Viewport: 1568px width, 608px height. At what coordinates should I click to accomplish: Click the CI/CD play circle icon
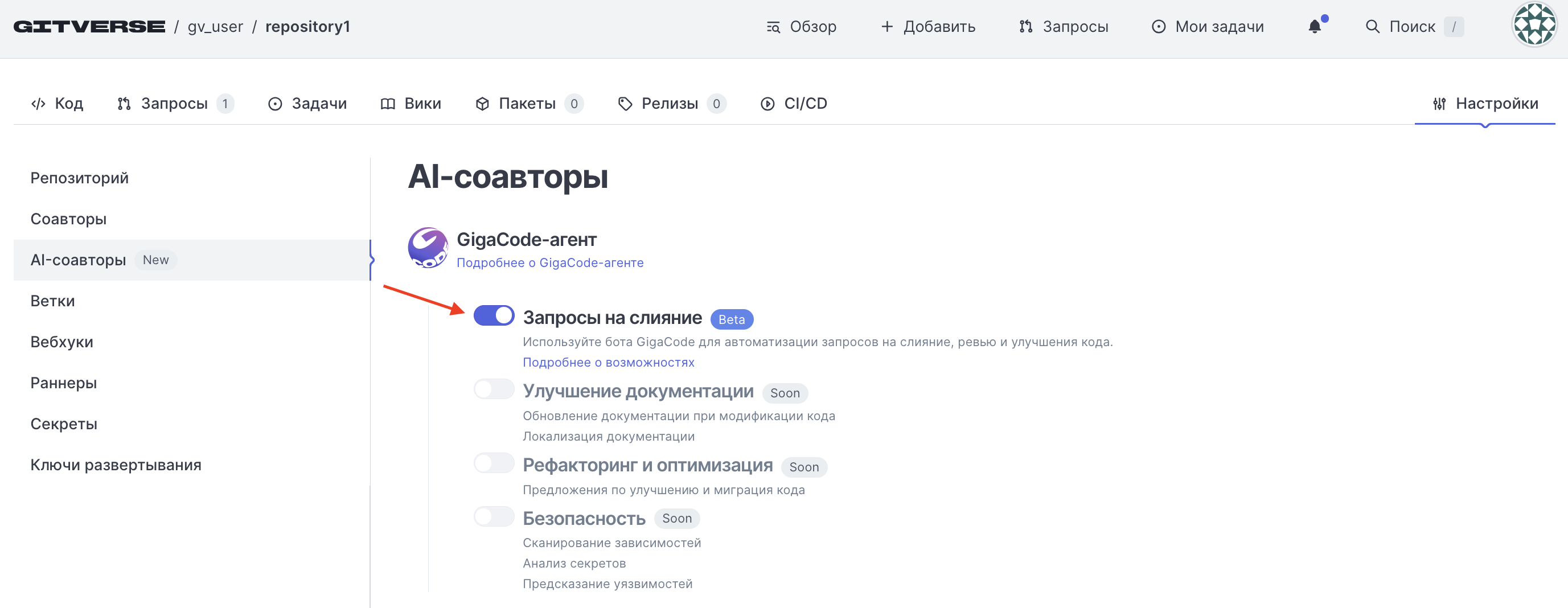(x=767, y=104)
